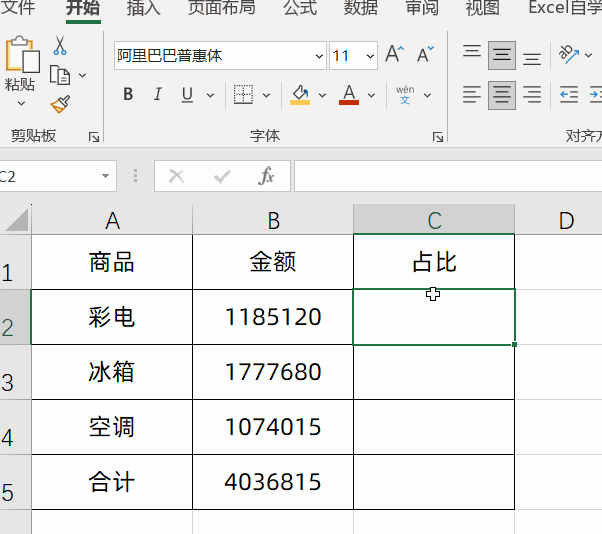Open font size dropdown
Image resolution: width=602 pixels, height=534 pixels.
click(370, 56)
